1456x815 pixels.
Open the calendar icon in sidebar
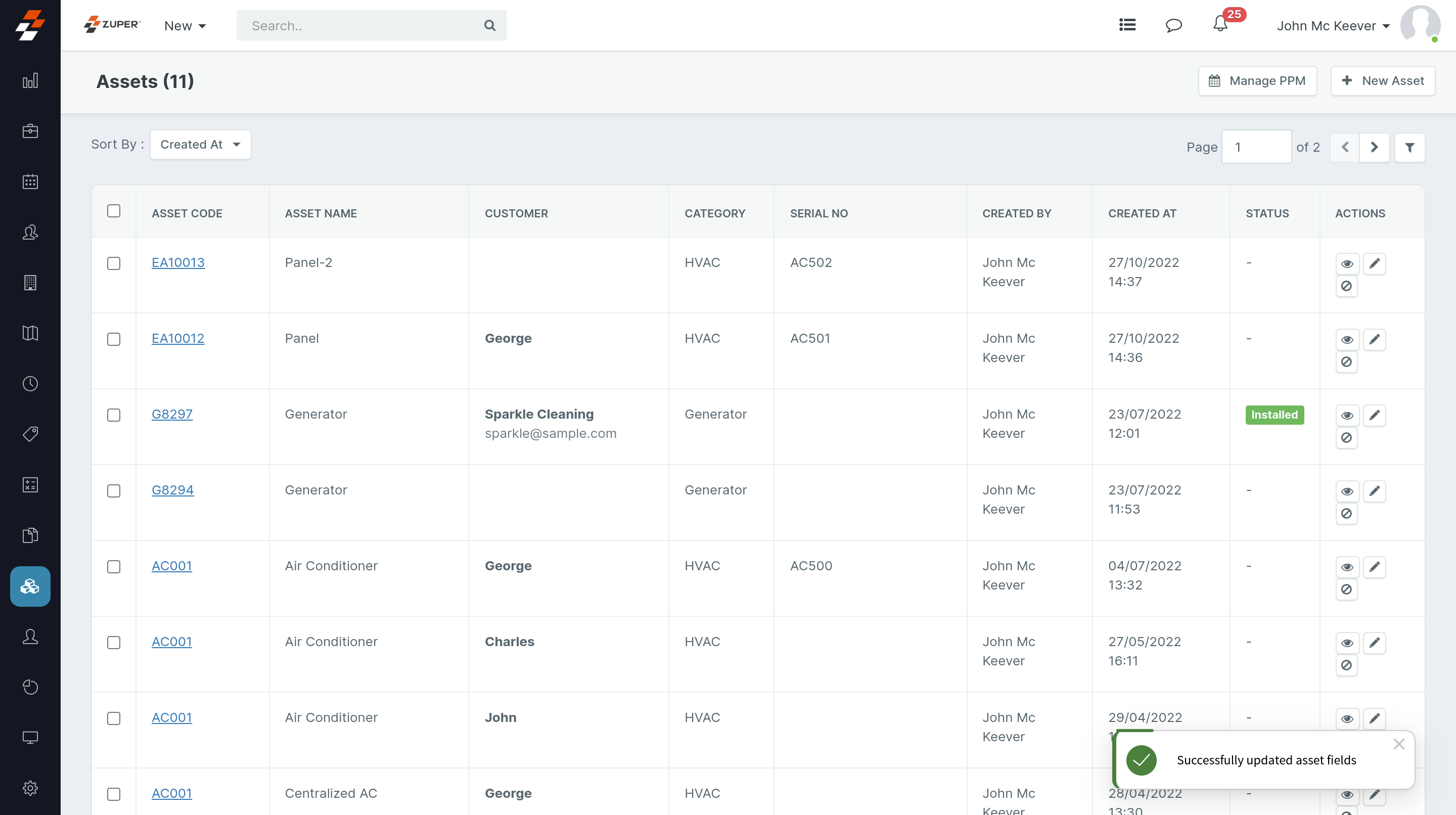[x=30, y=182]
